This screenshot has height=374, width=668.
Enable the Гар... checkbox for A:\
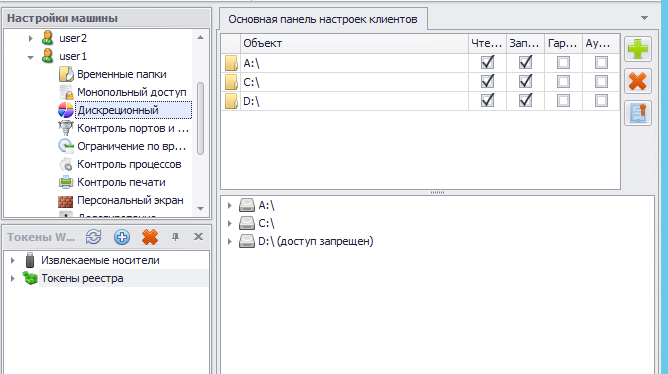click(x=563, y=63)
